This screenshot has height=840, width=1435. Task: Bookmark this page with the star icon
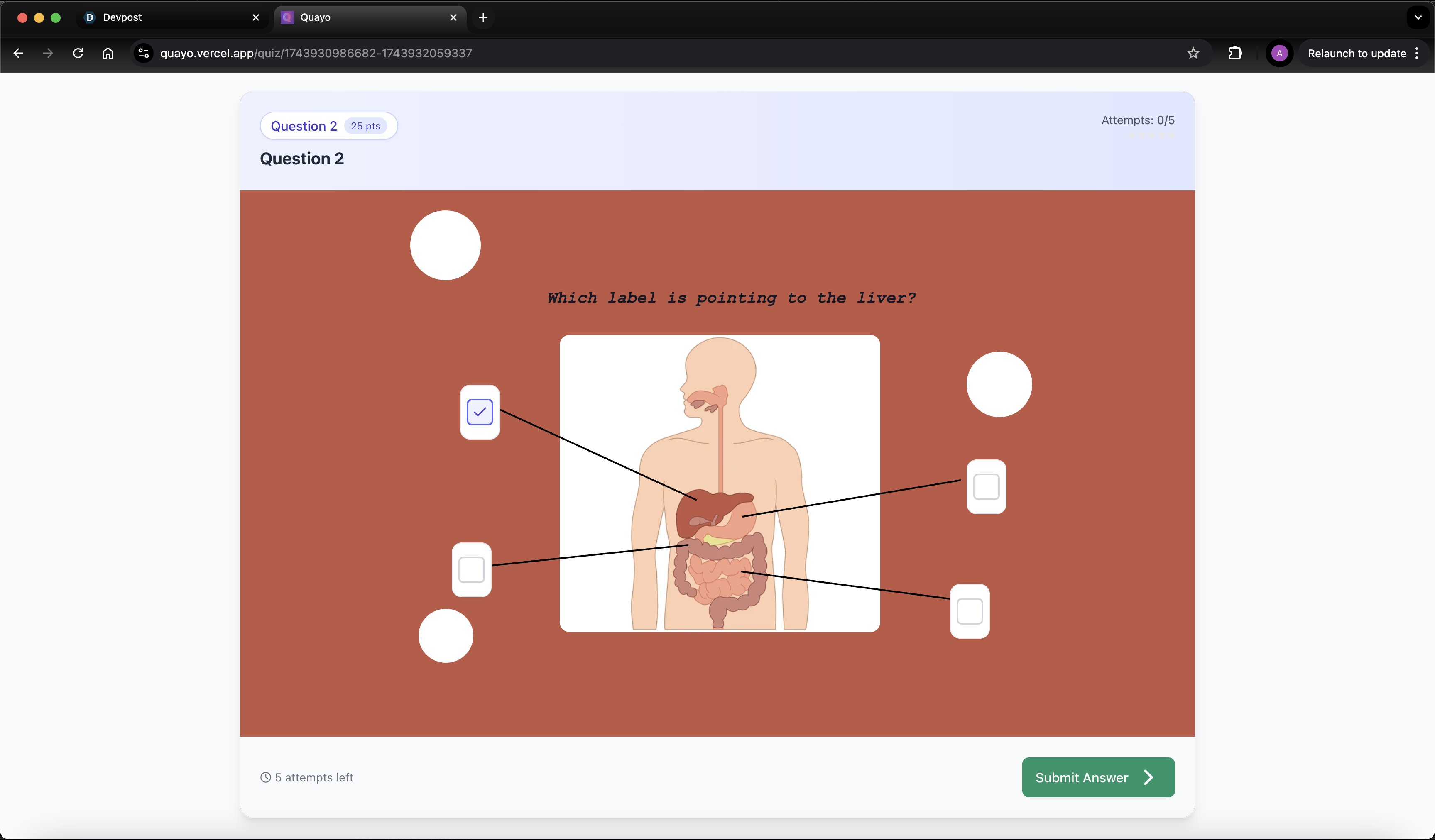(x=1193, y=53)
